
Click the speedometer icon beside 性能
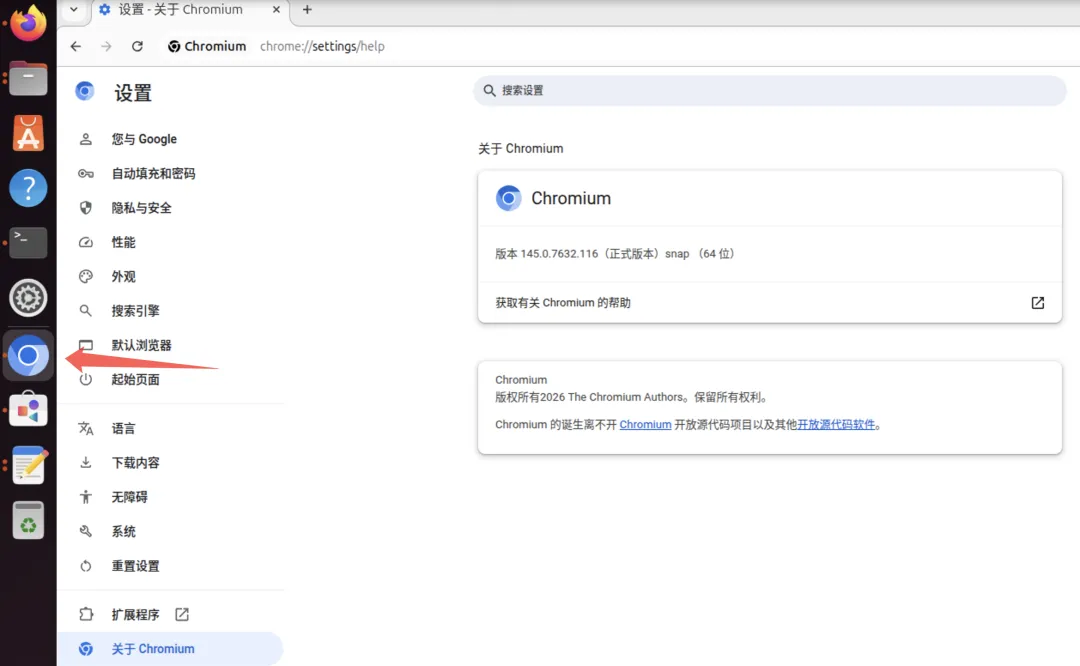point(85,242)
